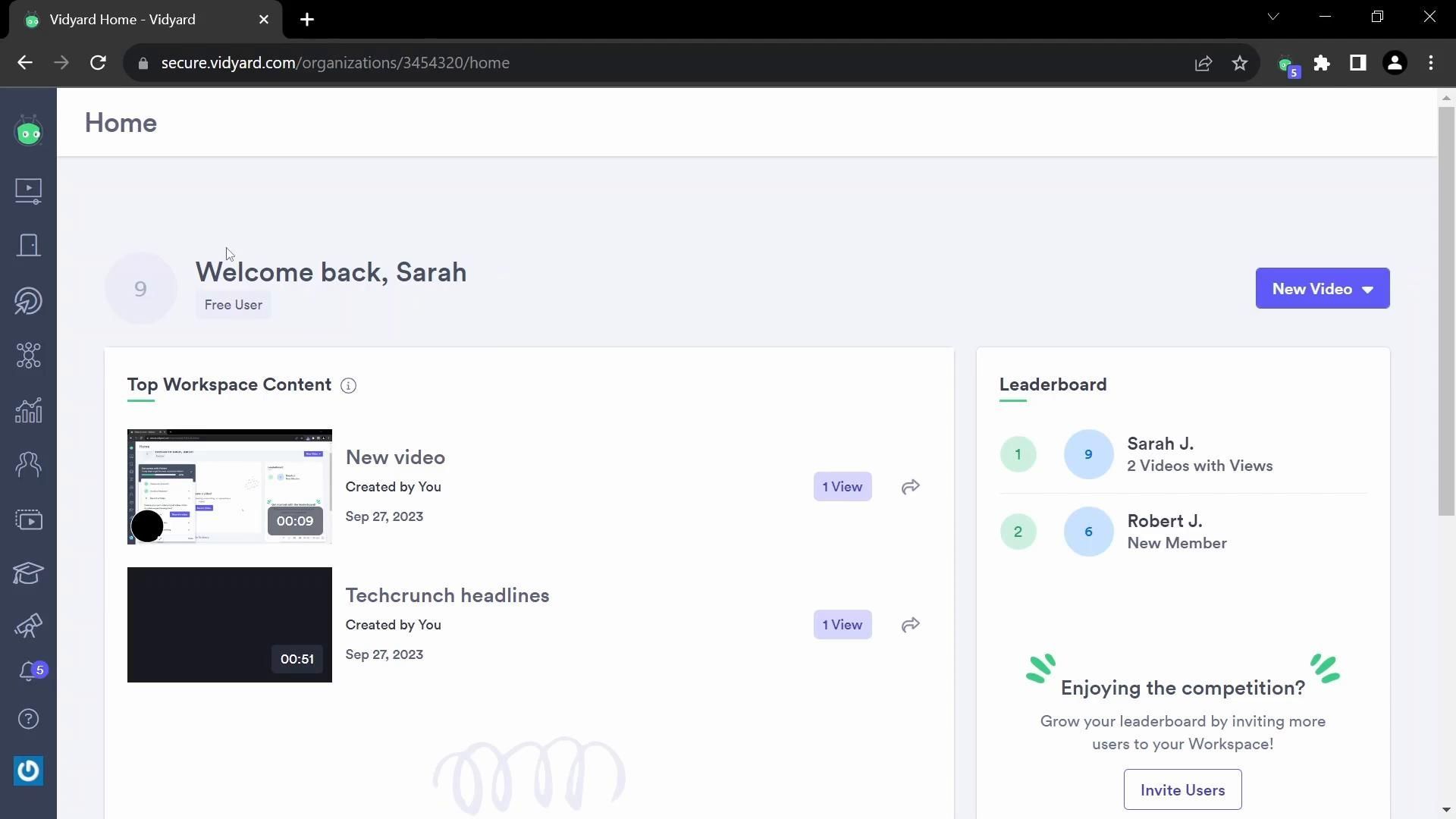Click info icon beside Top Workspace Content
The image size is (1456, 819).
[x=348, y=386]
